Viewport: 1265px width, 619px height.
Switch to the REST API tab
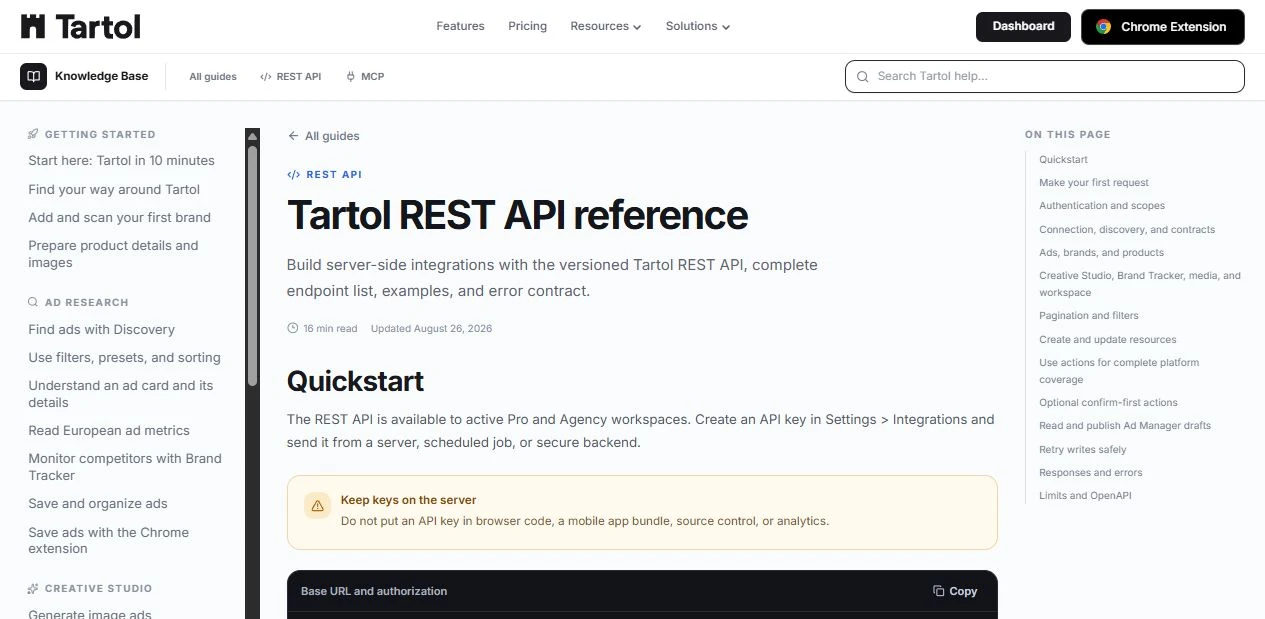[290, 76]
